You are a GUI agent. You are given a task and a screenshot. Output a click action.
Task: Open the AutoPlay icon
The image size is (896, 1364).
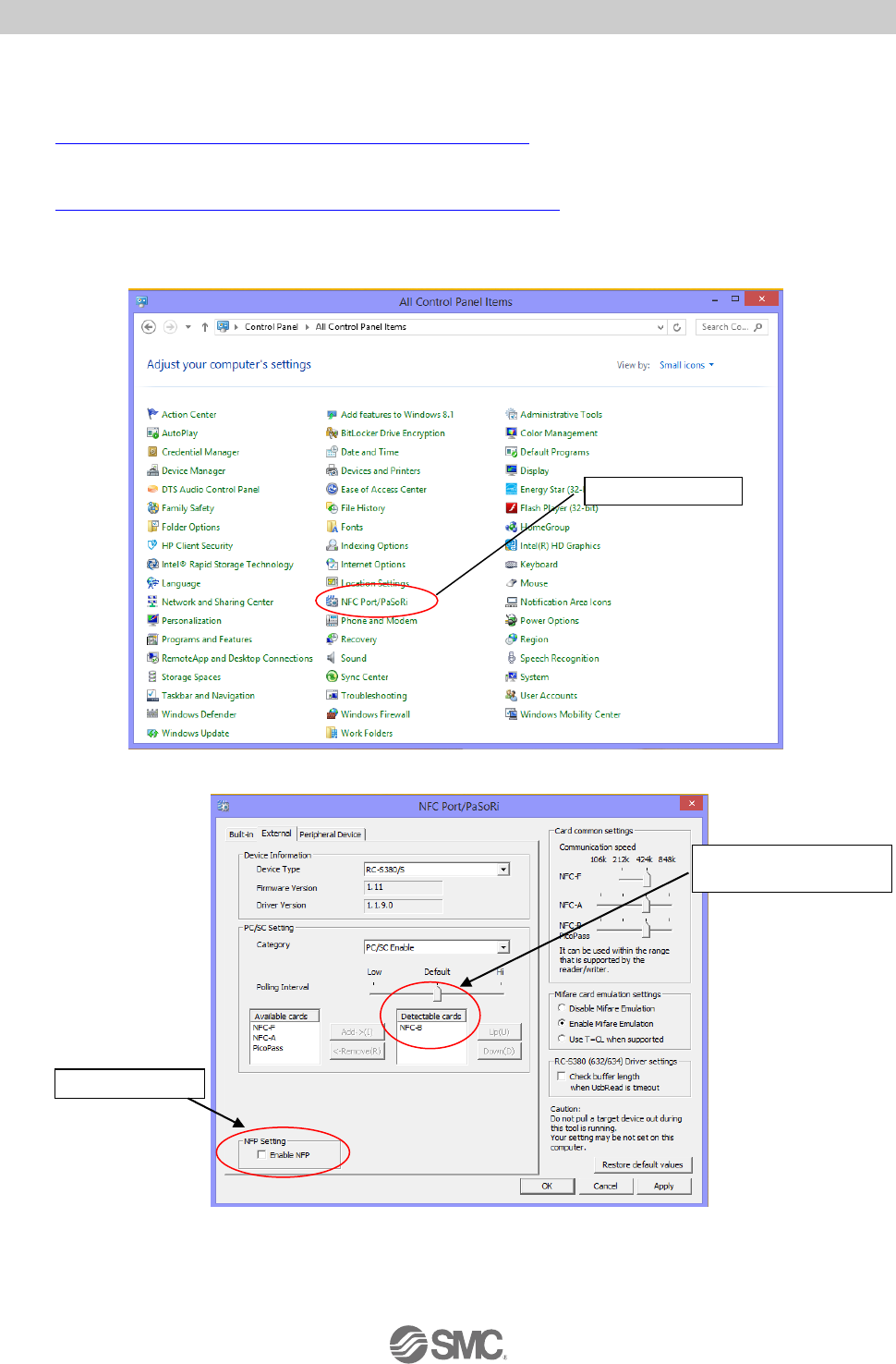pyautogui.click(x=152, y=432)
